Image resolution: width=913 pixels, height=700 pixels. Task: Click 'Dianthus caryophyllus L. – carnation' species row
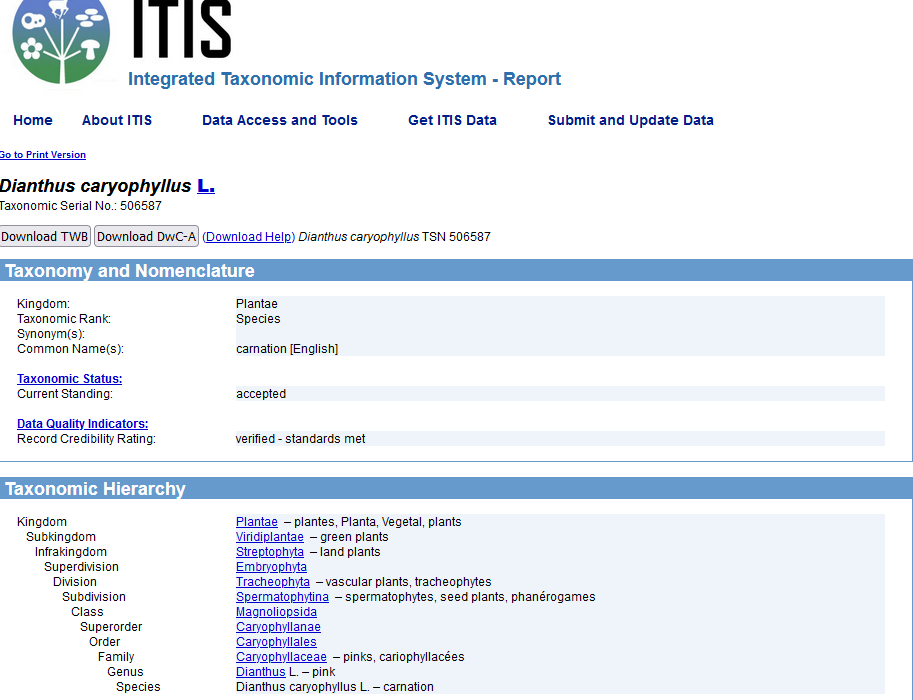tap(334, 687)
